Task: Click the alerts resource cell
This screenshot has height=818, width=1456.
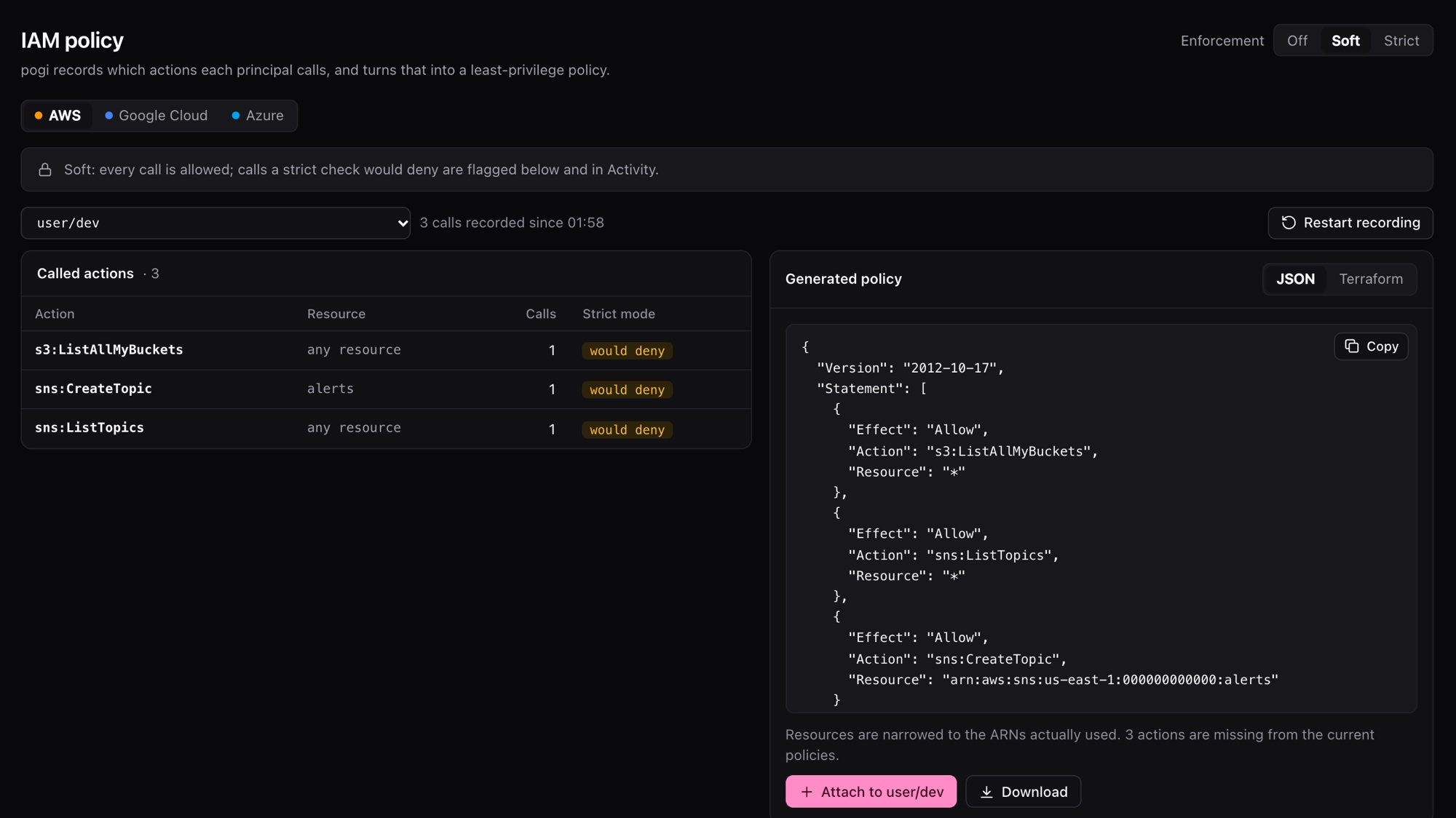Action: (x=331, y=389)
